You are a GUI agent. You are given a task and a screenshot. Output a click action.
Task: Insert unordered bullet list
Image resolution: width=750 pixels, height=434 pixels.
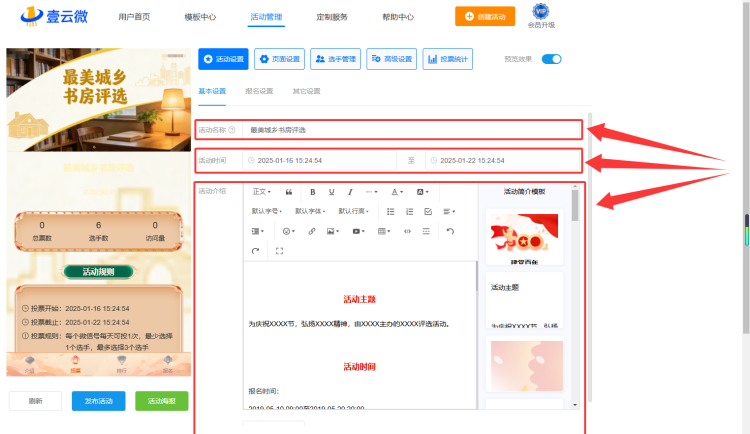pos(391,211)
